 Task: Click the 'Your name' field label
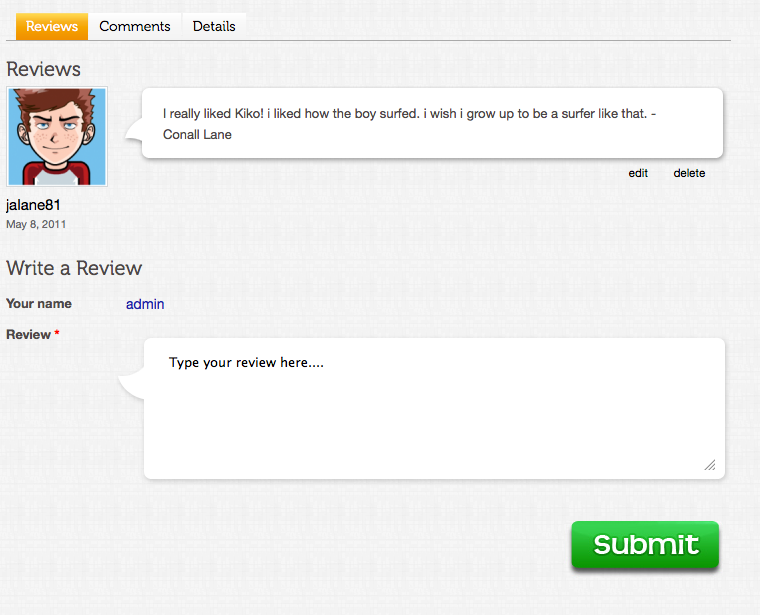[x=39, y=304]
